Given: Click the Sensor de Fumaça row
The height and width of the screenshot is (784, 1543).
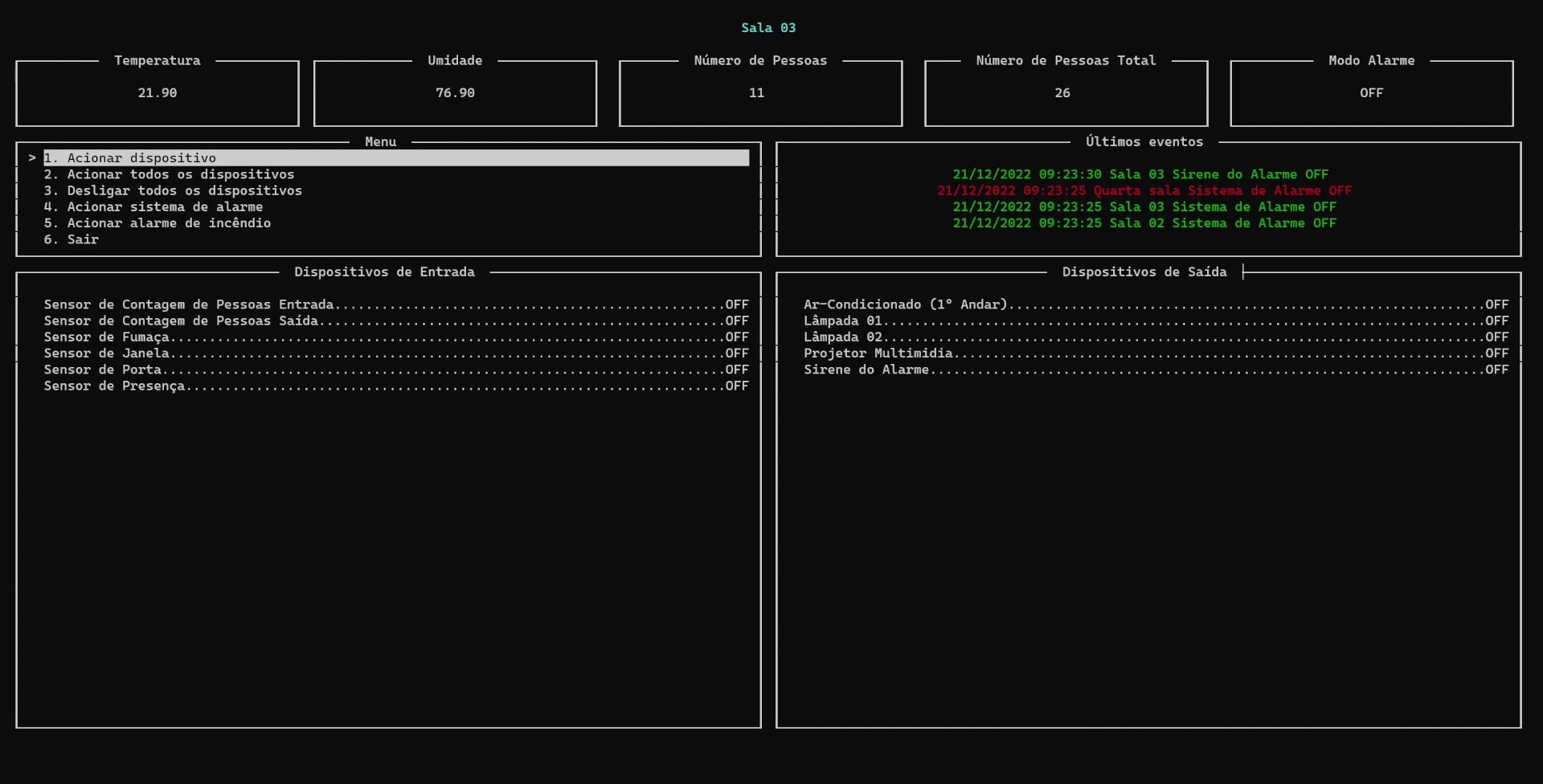Looking at the screenshot, I should click(396, 337).
